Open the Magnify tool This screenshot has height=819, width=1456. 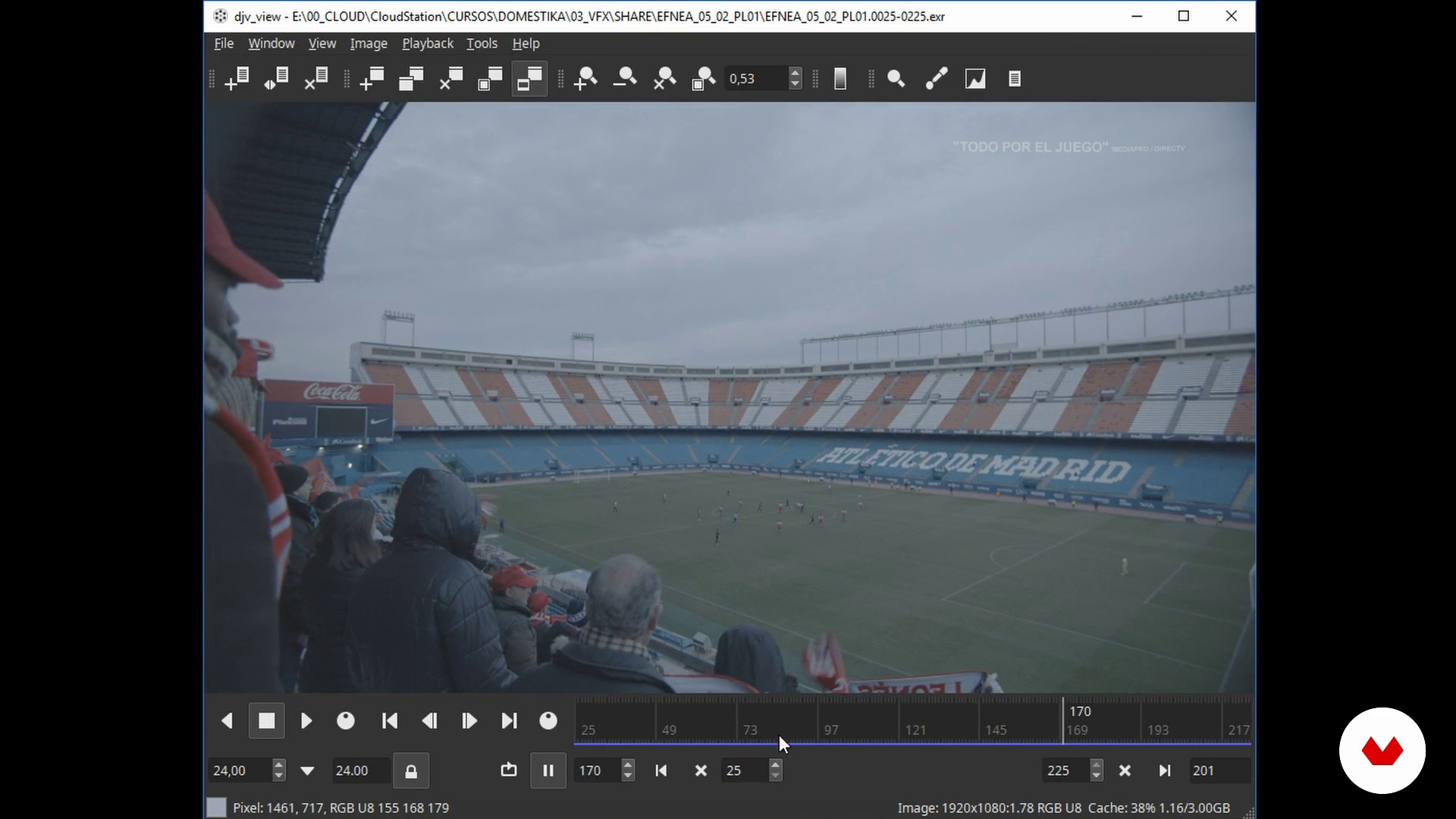[896, 79]
